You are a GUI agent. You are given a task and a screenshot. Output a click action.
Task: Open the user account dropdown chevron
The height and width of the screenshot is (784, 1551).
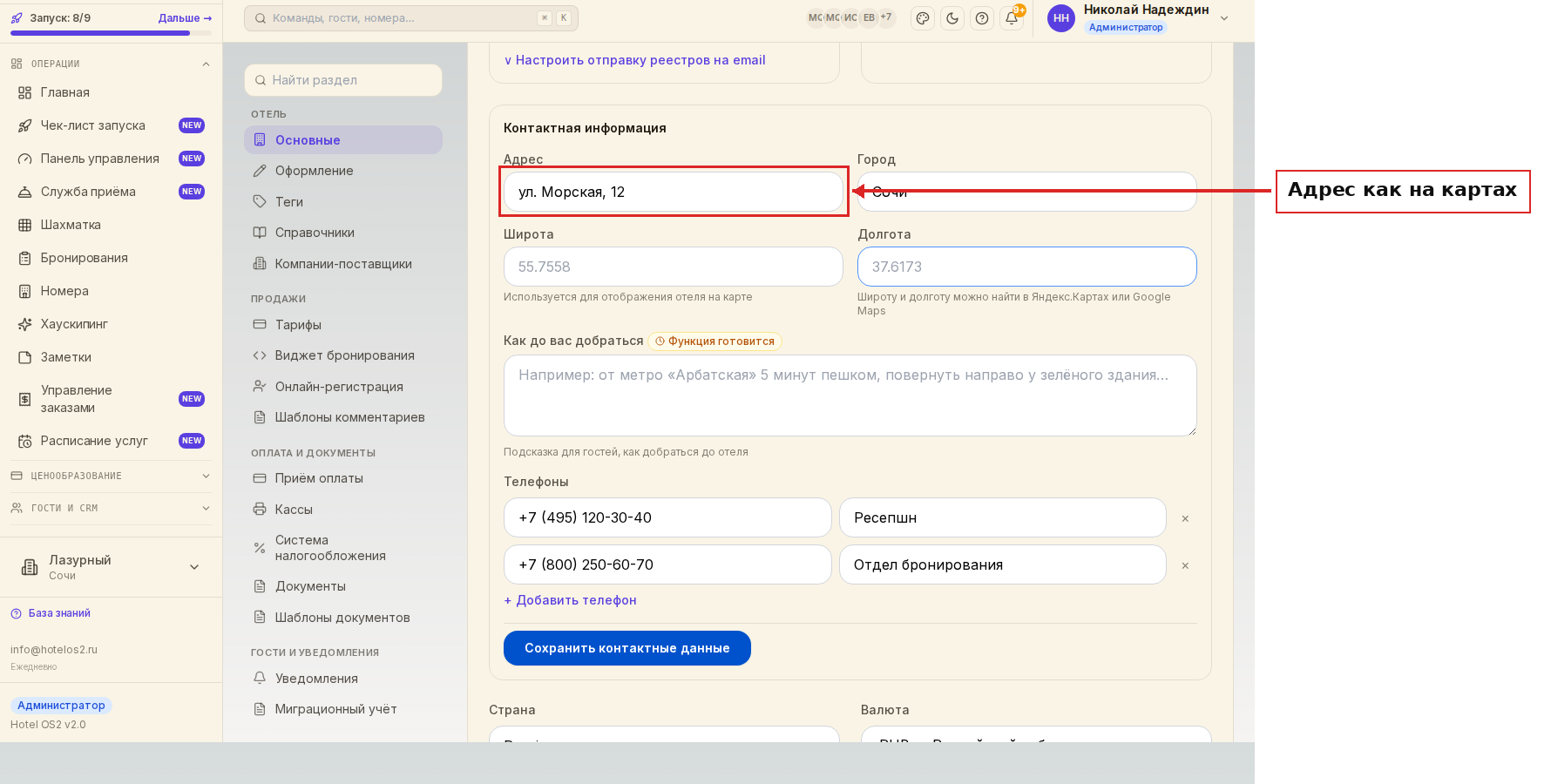(1224, 18)
